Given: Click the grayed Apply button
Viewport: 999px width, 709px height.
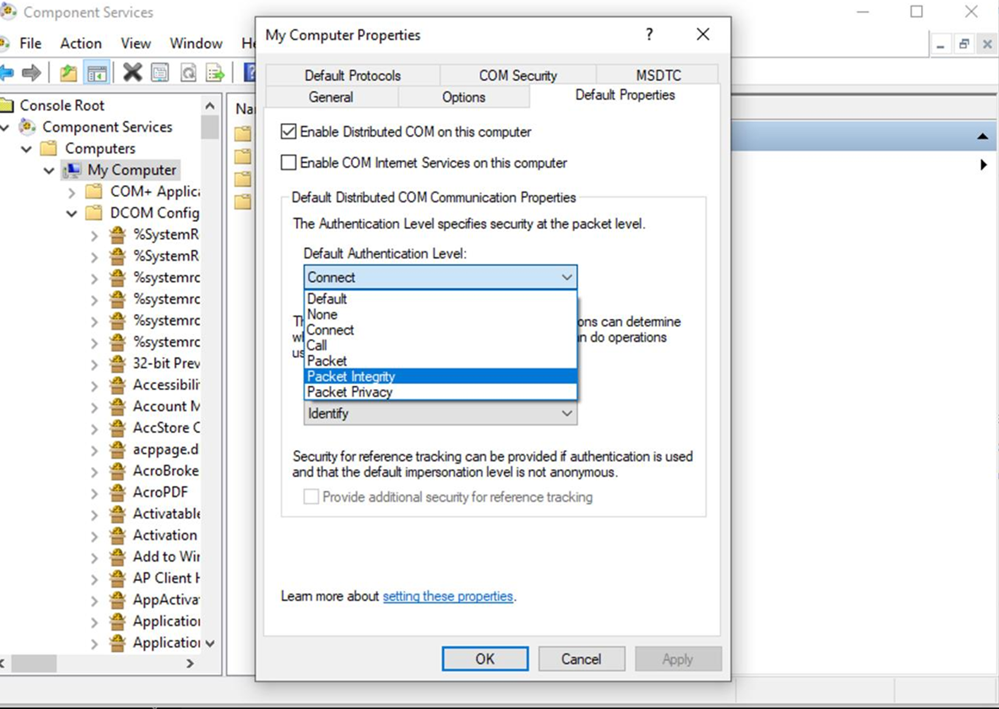Looking at the screenshot, I should 678,659.
